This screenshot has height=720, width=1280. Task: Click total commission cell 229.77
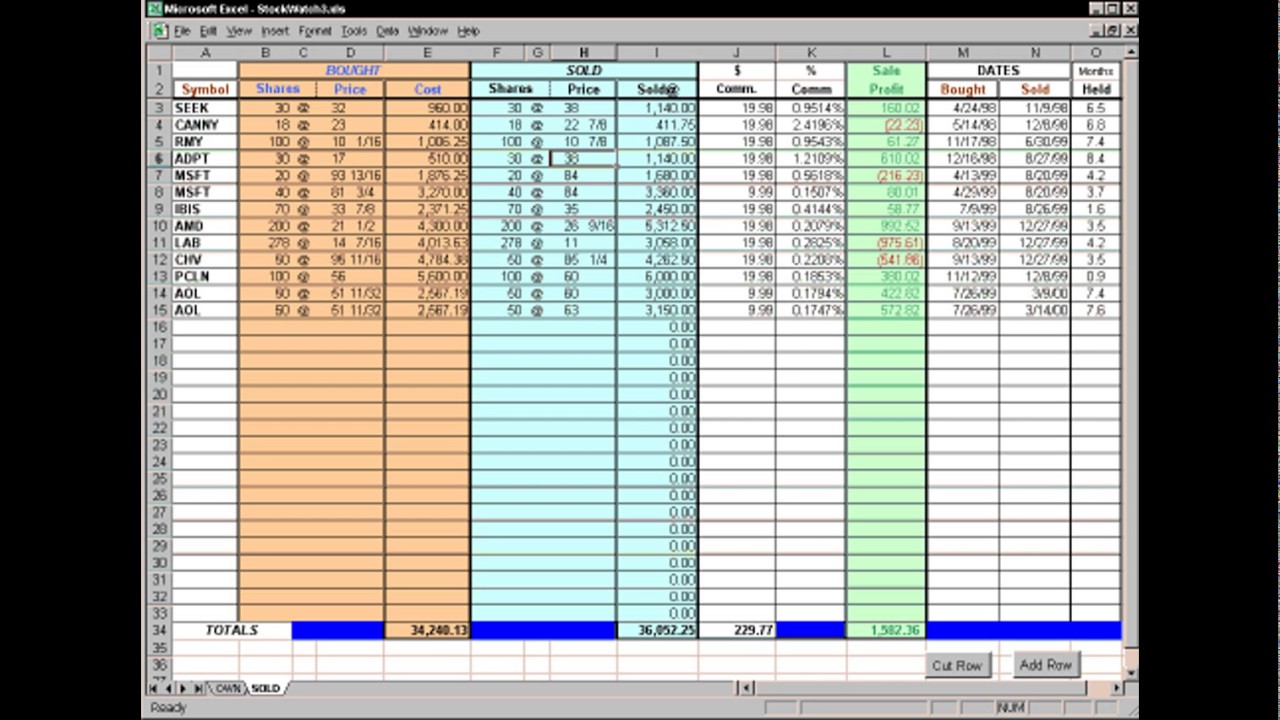(737, 630)
